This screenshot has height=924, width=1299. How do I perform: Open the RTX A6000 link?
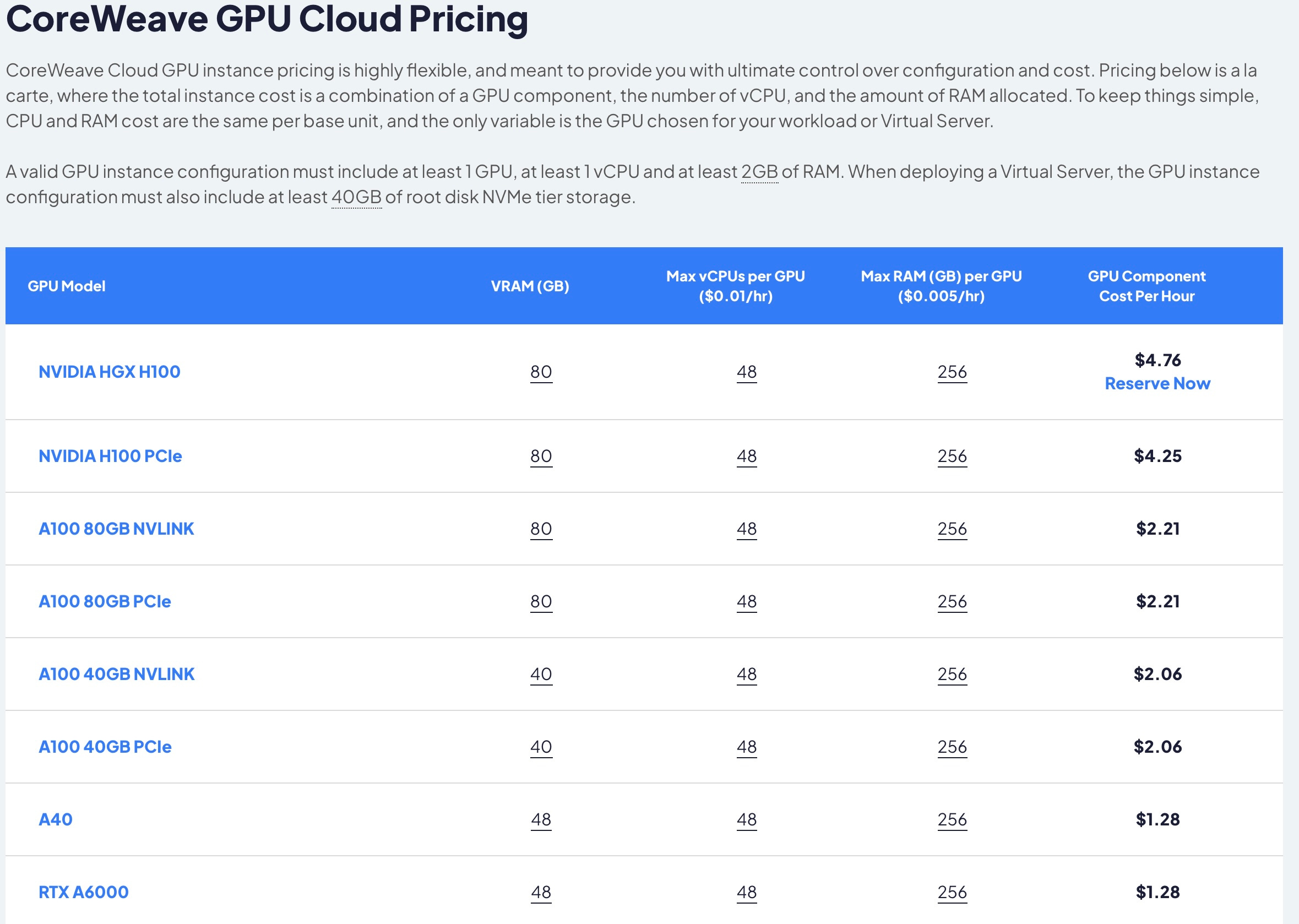[x=84, y=892]
